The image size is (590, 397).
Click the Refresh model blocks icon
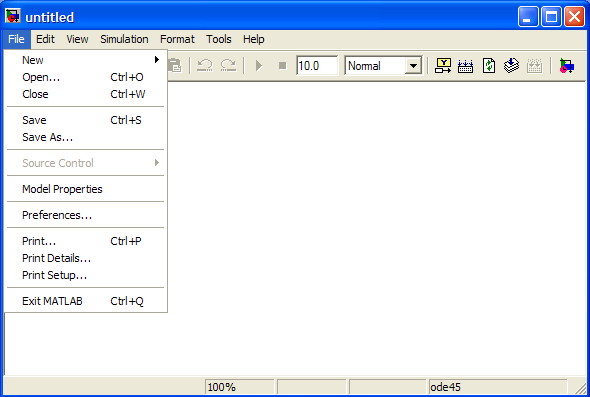pos(489,66)
